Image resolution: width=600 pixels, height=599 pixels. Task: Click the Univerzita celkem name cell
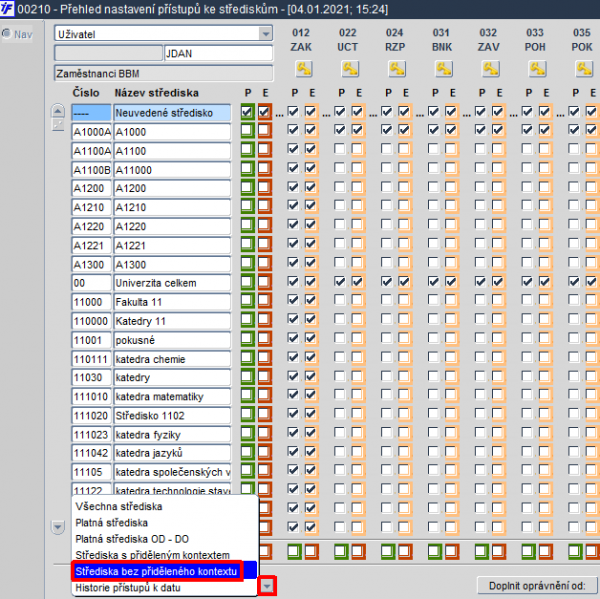tap(172, 283)
